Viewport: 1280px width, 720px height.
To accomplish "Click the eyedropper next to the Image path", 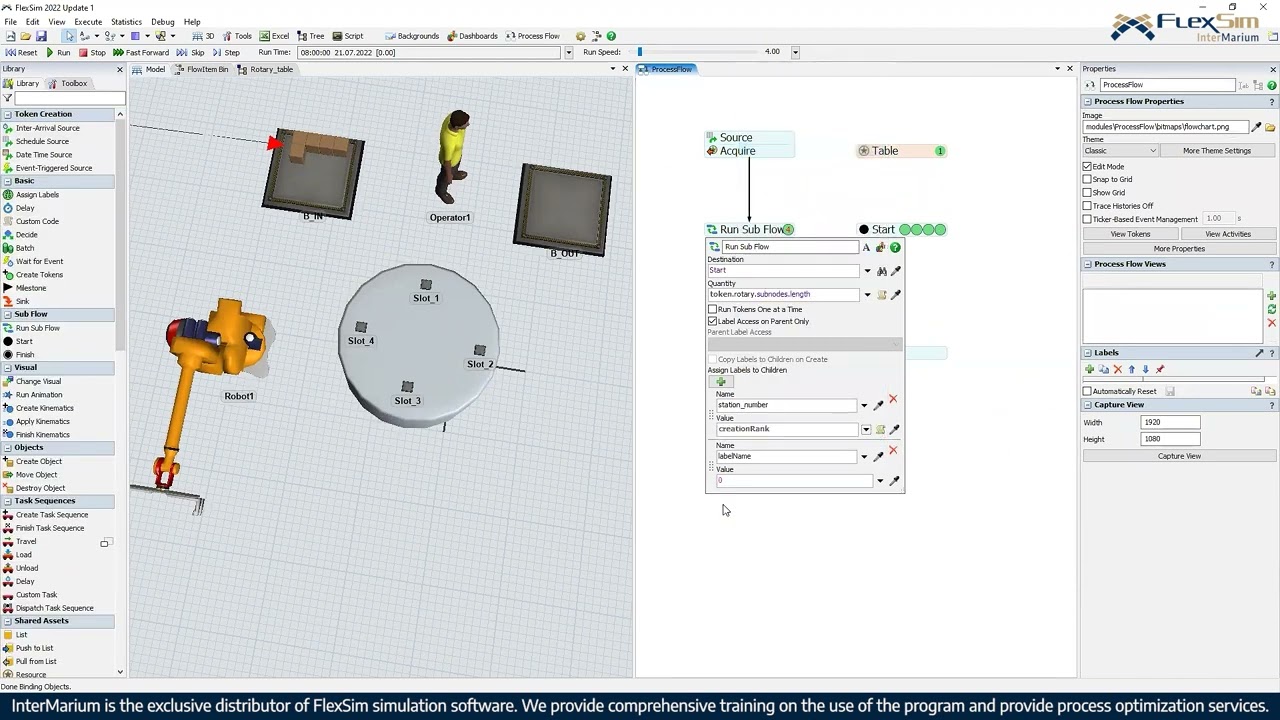I will (x=1257, y=127).
